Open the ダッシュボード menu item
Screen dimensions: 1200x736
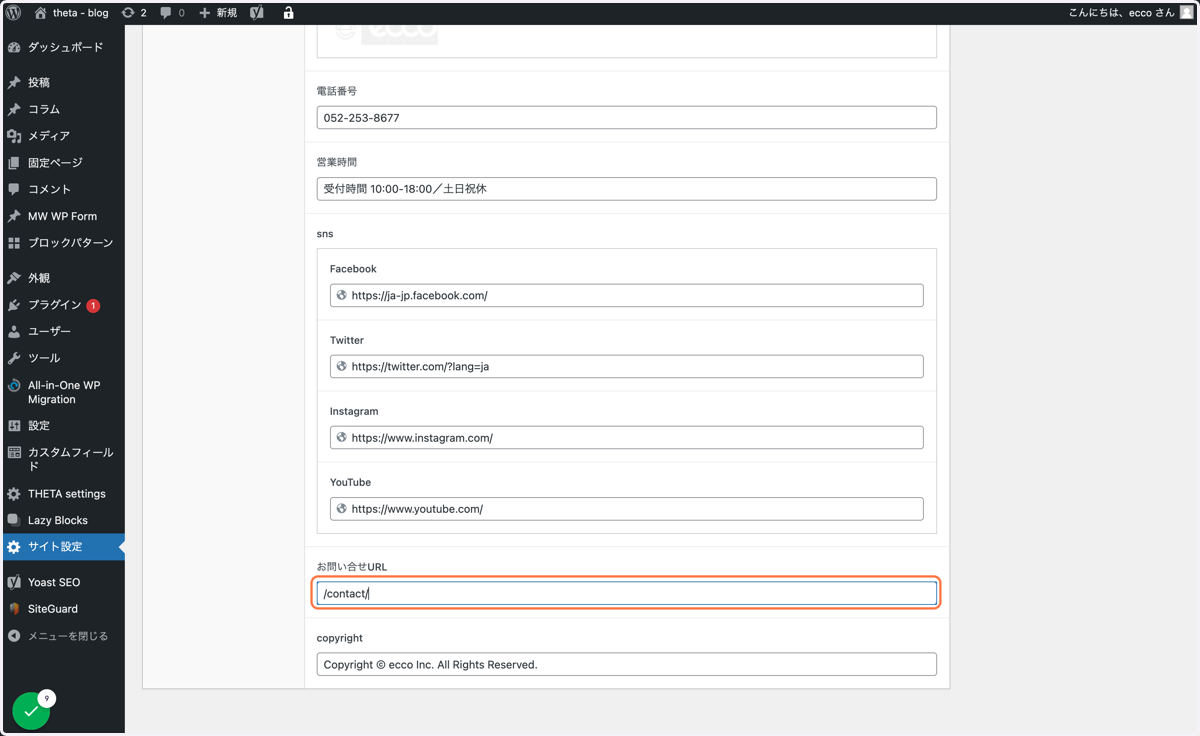tap(64, 47)
